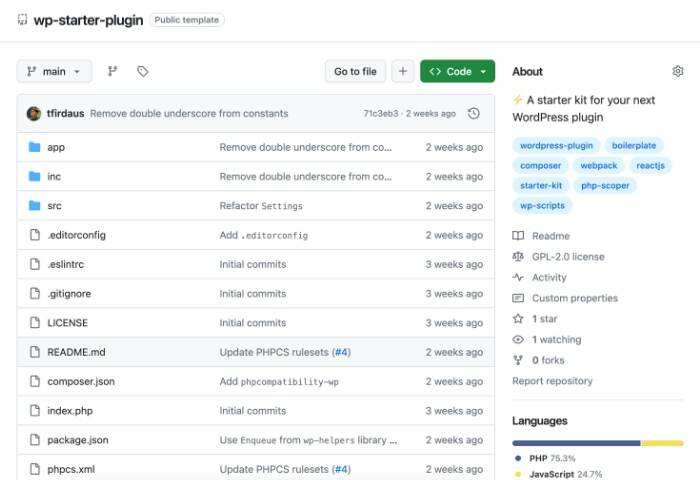Select the boilerplate topic tag
This screenshot has width=700, height=480.
(633, 145)
